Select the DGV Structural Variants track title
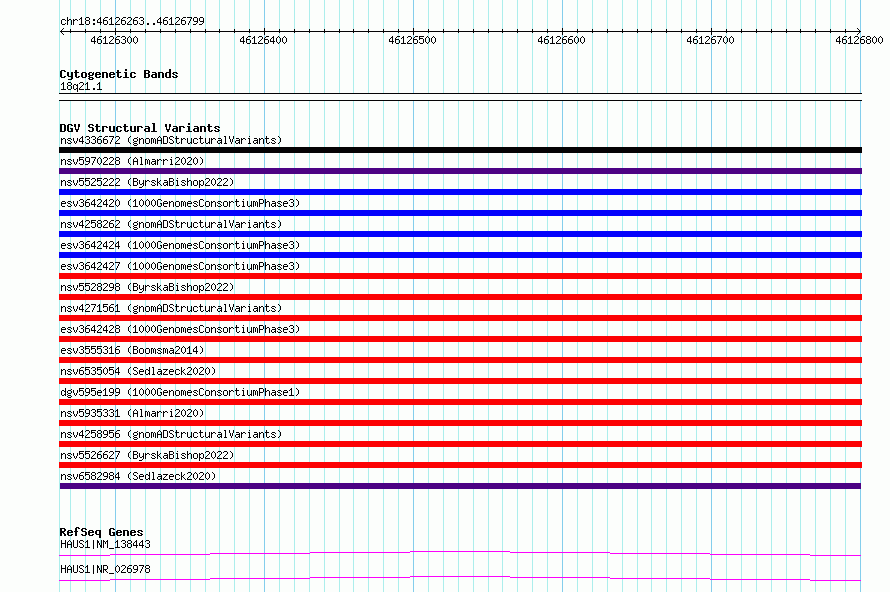The image size is (890, 592). [140, 128]
